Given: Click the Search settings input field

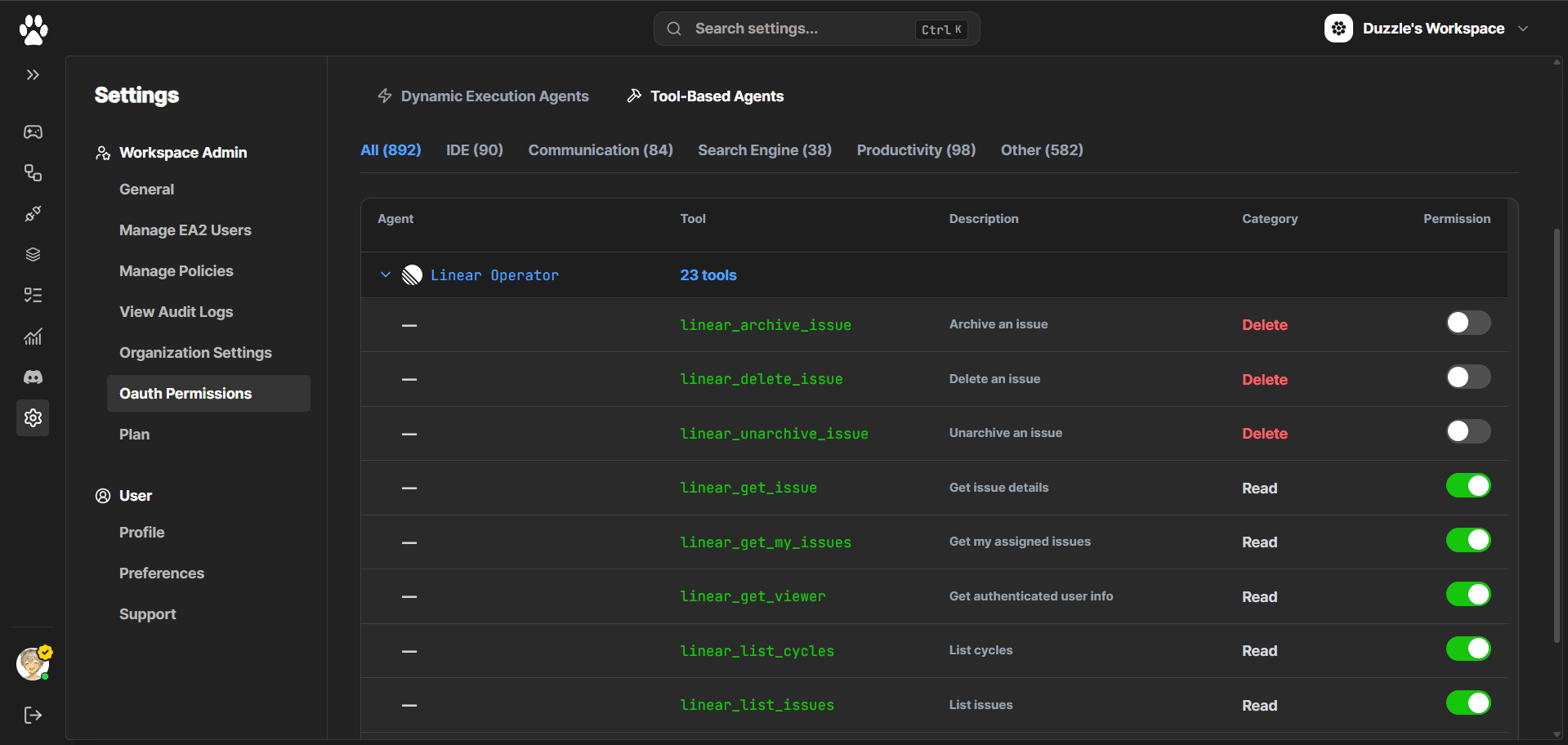Looking at the screenshot, I should (801, 29).
